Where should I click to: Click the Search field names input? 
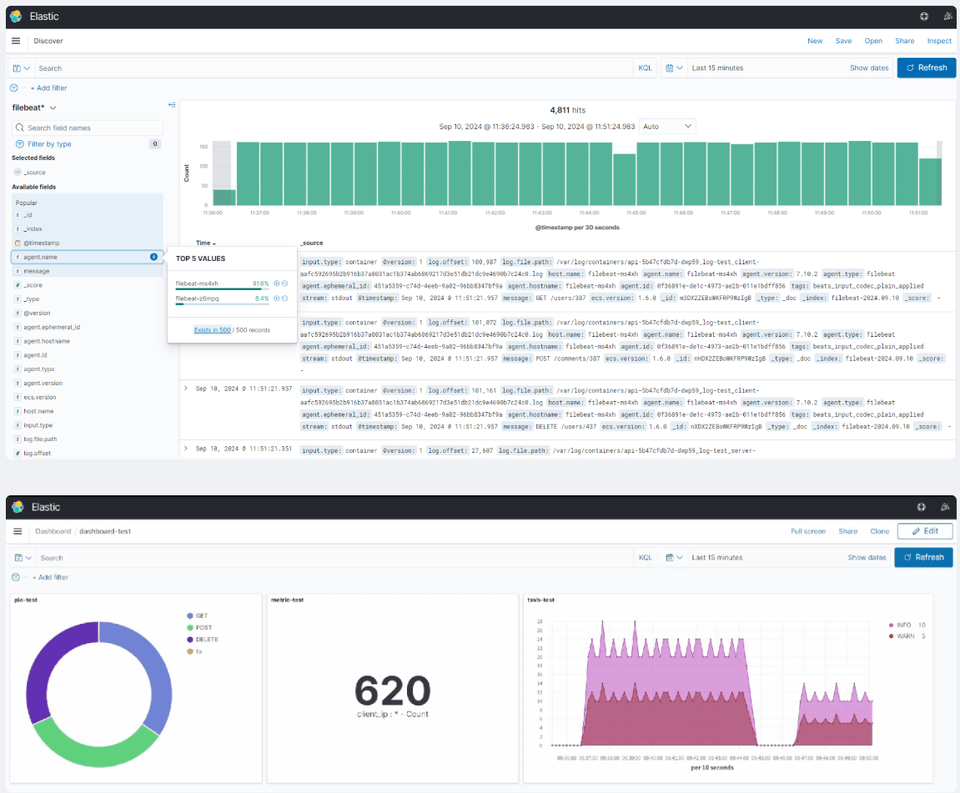88,128
